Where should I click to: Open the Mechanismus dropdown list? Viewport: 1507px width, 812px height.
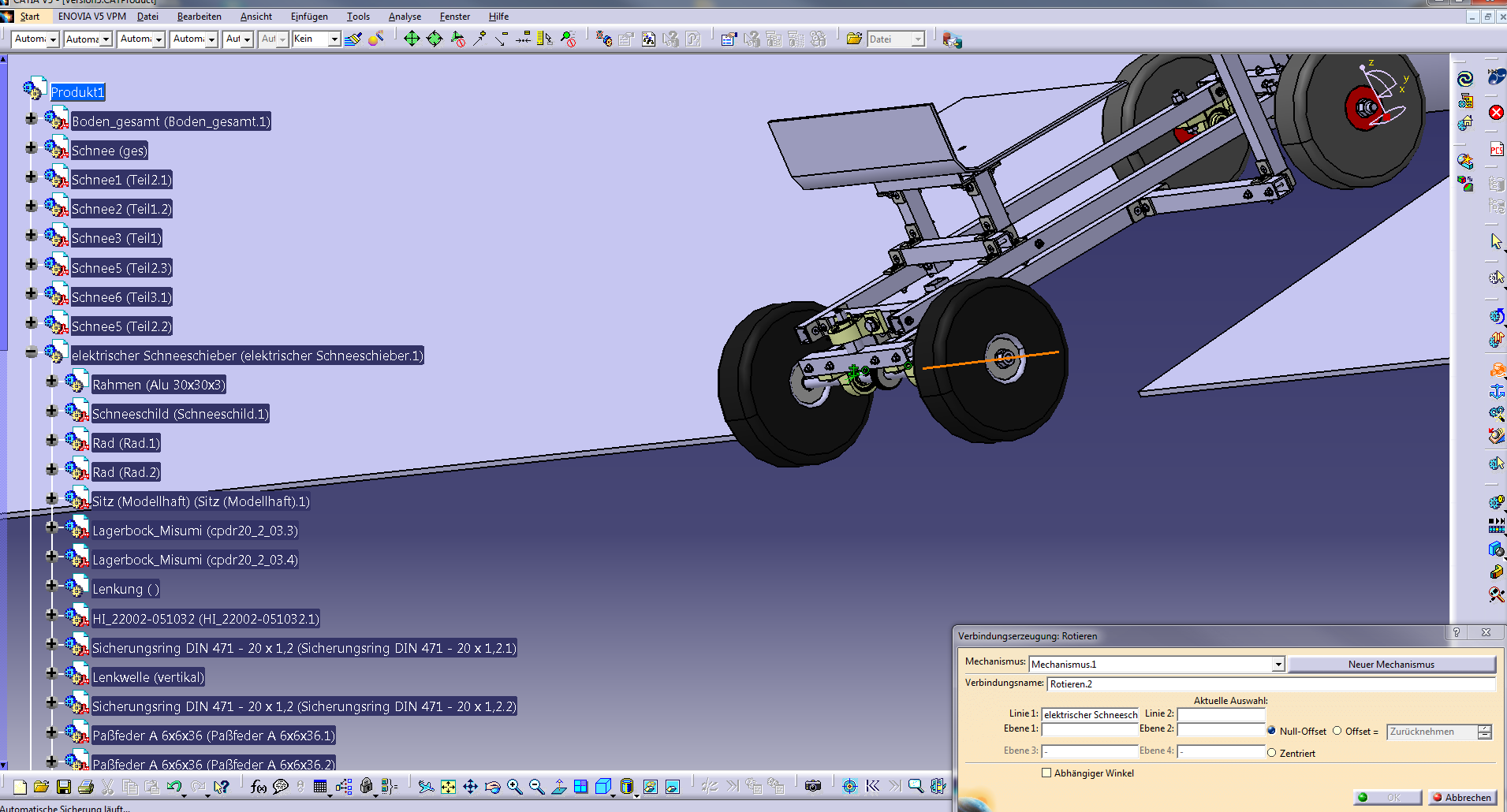click(1278, 665)
